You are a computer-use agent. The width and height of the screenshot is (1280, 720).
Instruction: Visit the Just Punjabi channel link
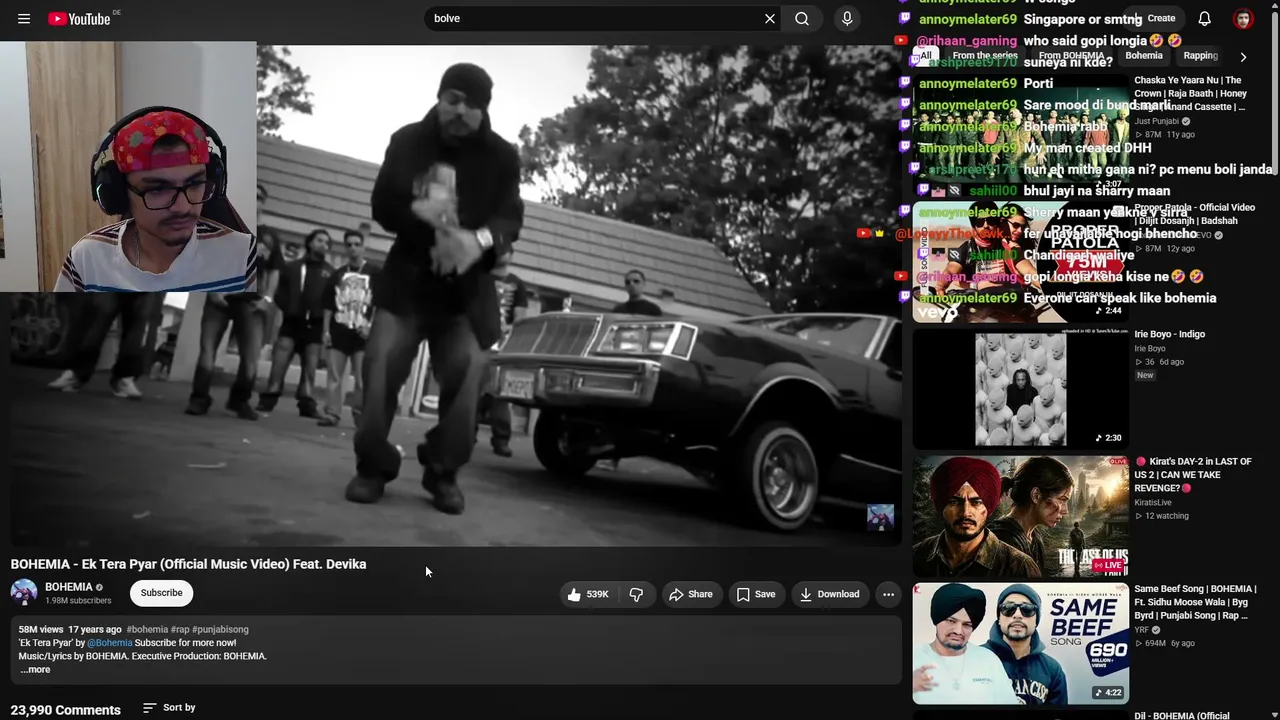1157,121
